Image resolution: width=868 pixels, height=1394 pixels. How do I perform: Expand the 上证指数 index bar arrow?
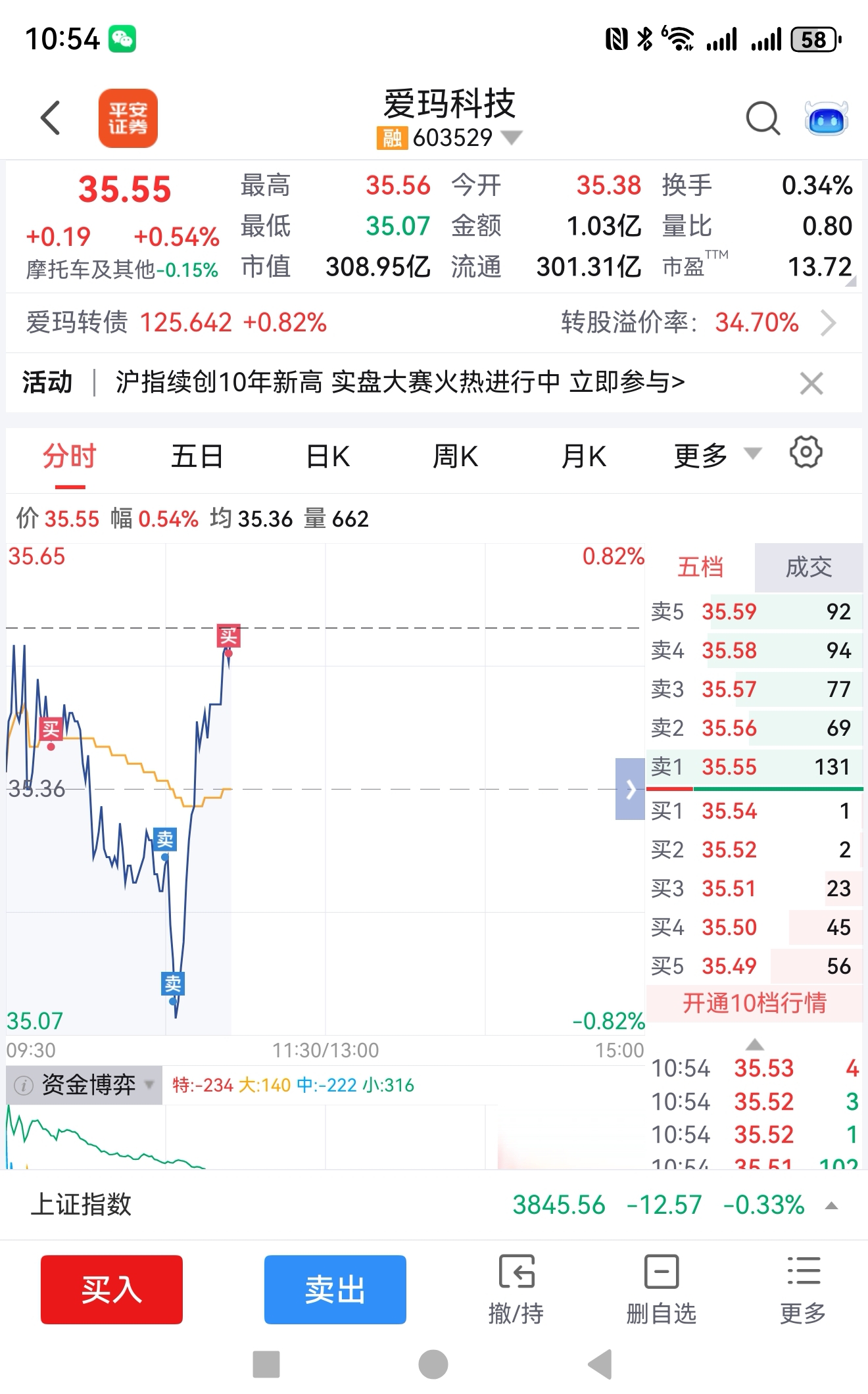(x=831, y=1206)
